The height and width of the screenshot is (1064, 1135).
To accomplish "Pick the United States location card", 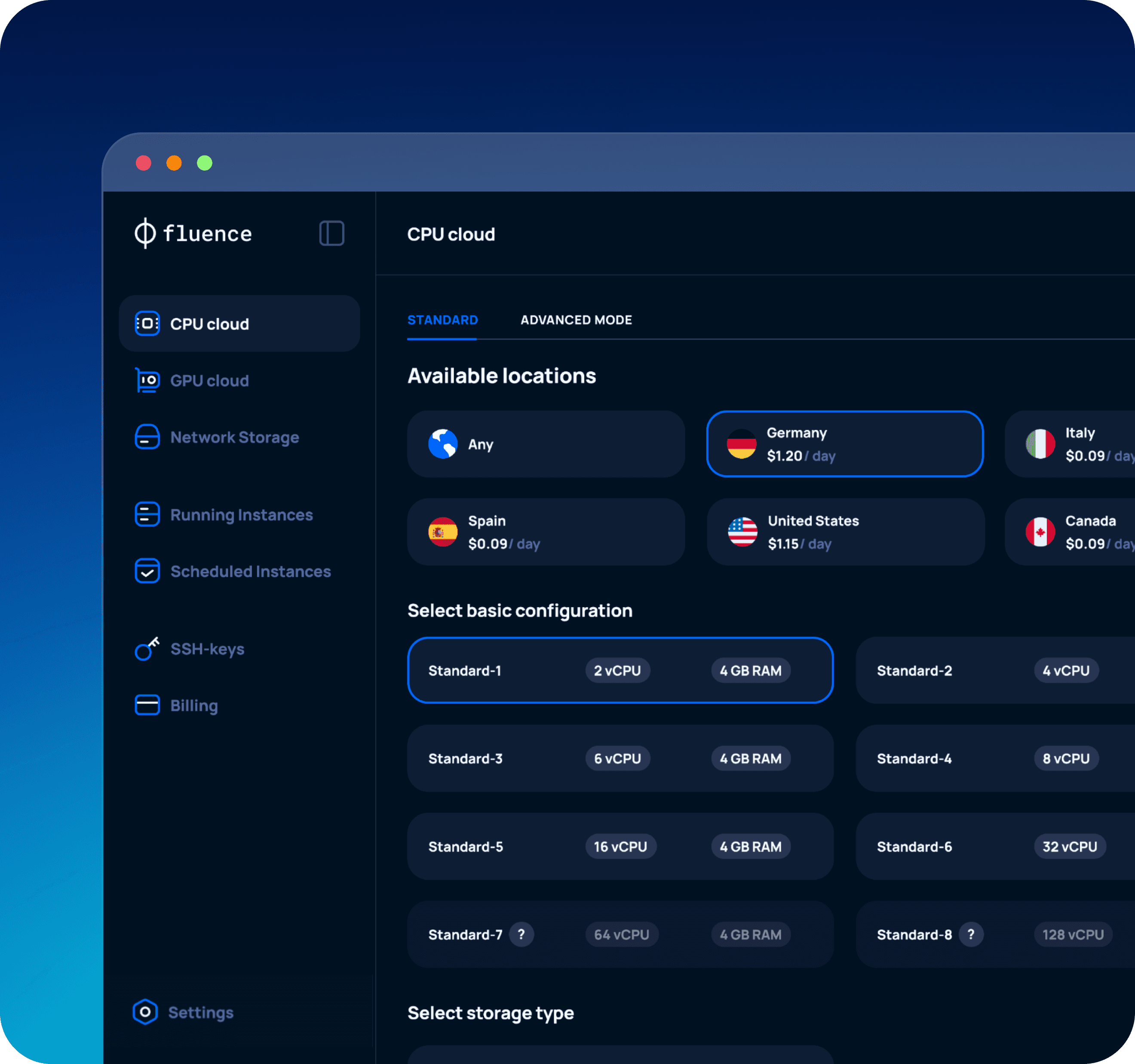I will point(846,532).
